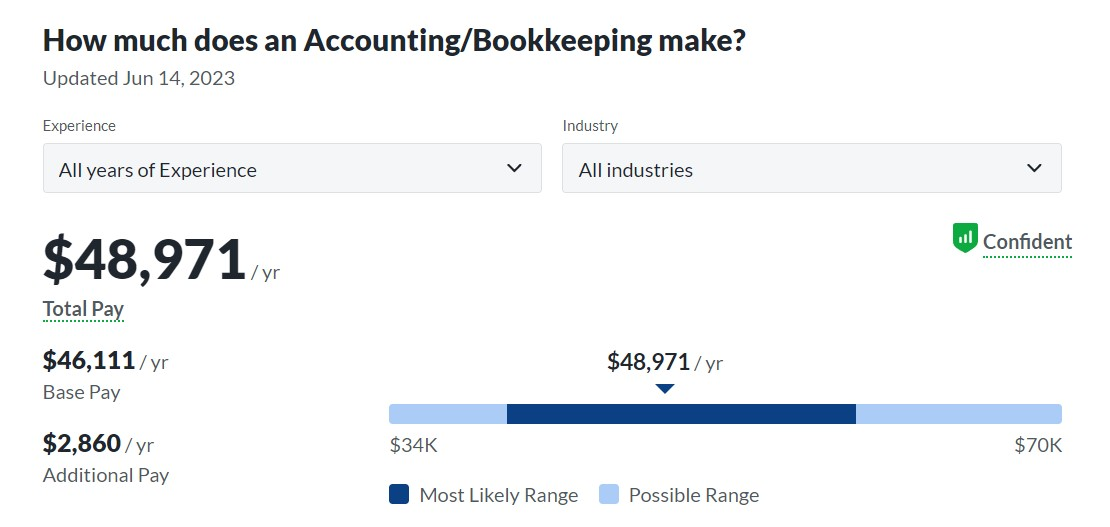Click the Most Likely Range legend swatch
The image size is (1110, 527).
pos(399,494)
